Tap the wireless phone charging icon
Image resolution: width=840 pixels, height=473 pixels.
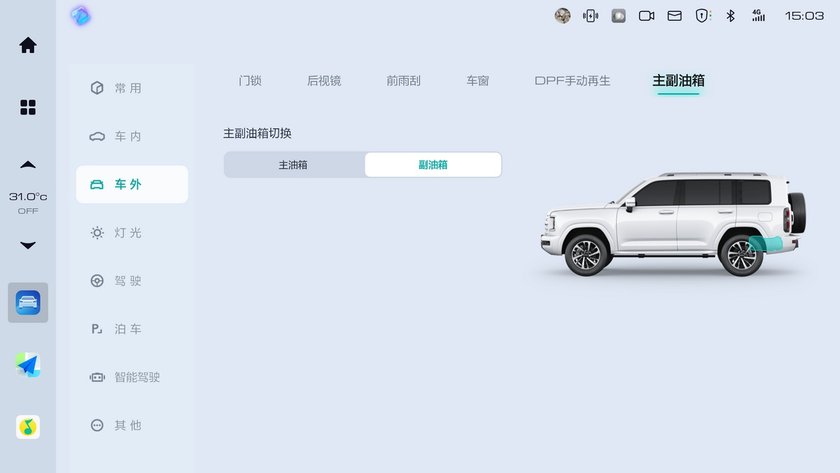coord(590,15)
